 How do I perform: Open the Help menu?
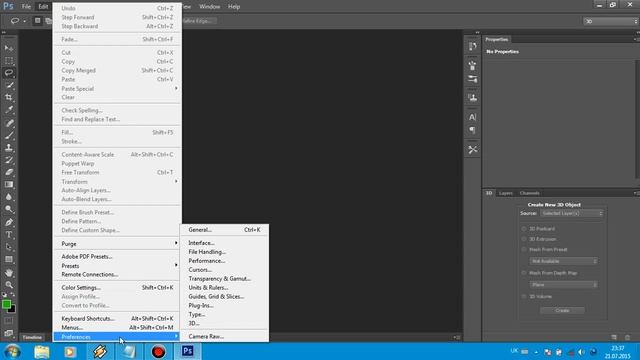[x=234, y=7]
